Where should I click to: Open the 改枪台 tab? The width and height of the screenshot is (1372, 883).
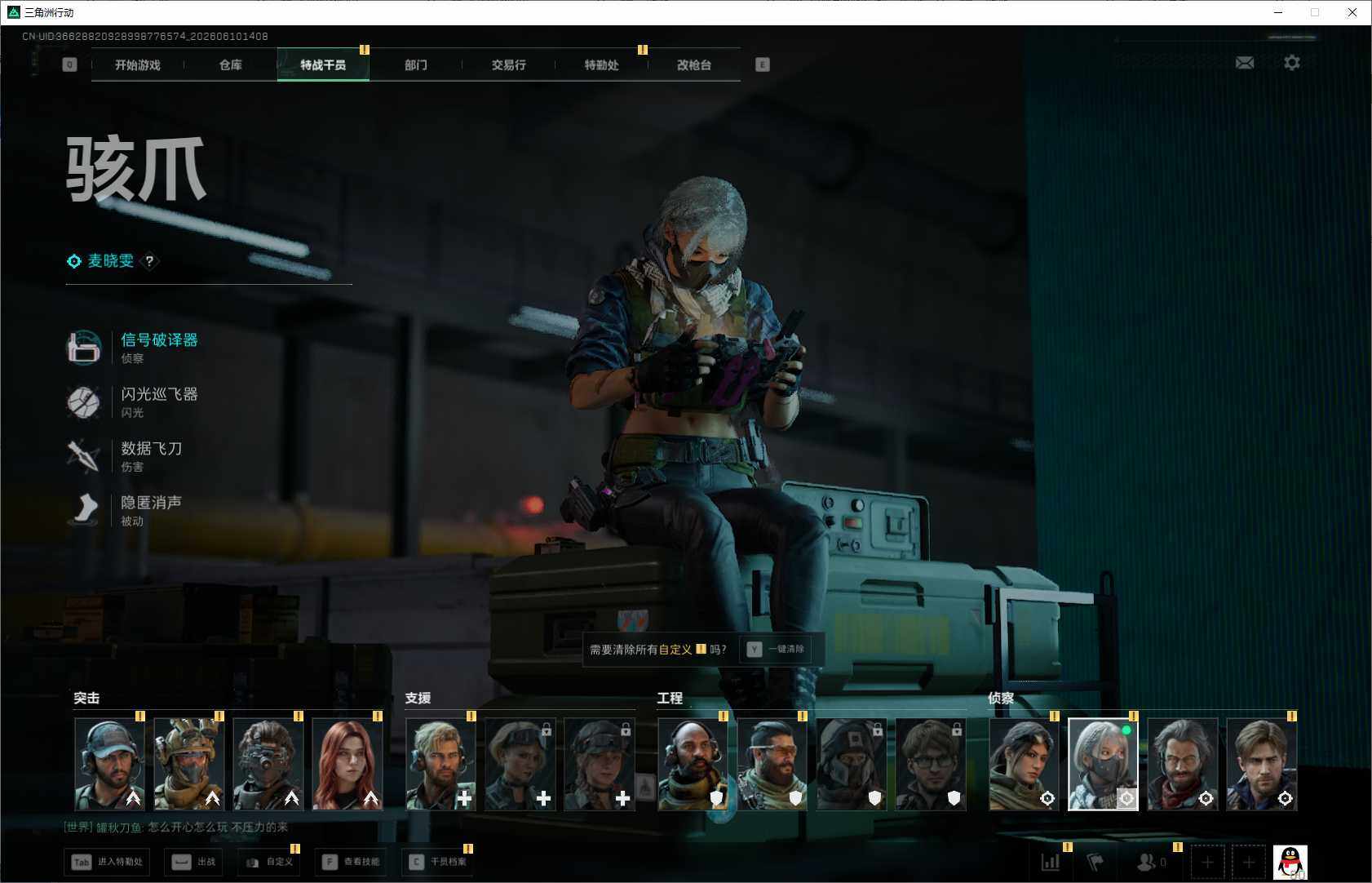(694, 65)
